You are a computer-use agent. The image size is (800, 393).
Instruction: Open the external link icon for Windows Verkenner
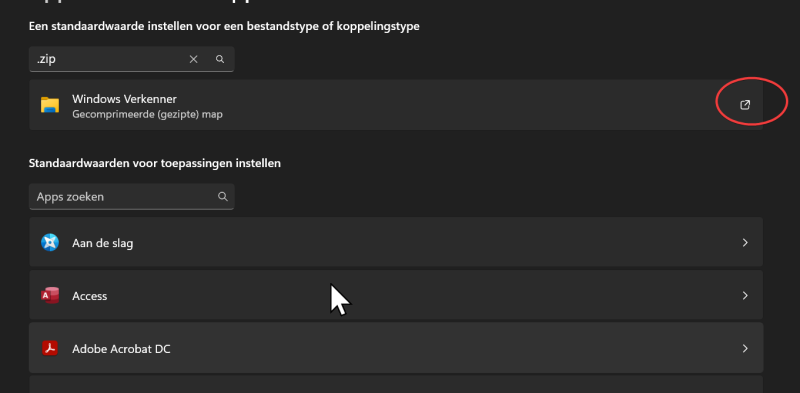click(745, 105)
